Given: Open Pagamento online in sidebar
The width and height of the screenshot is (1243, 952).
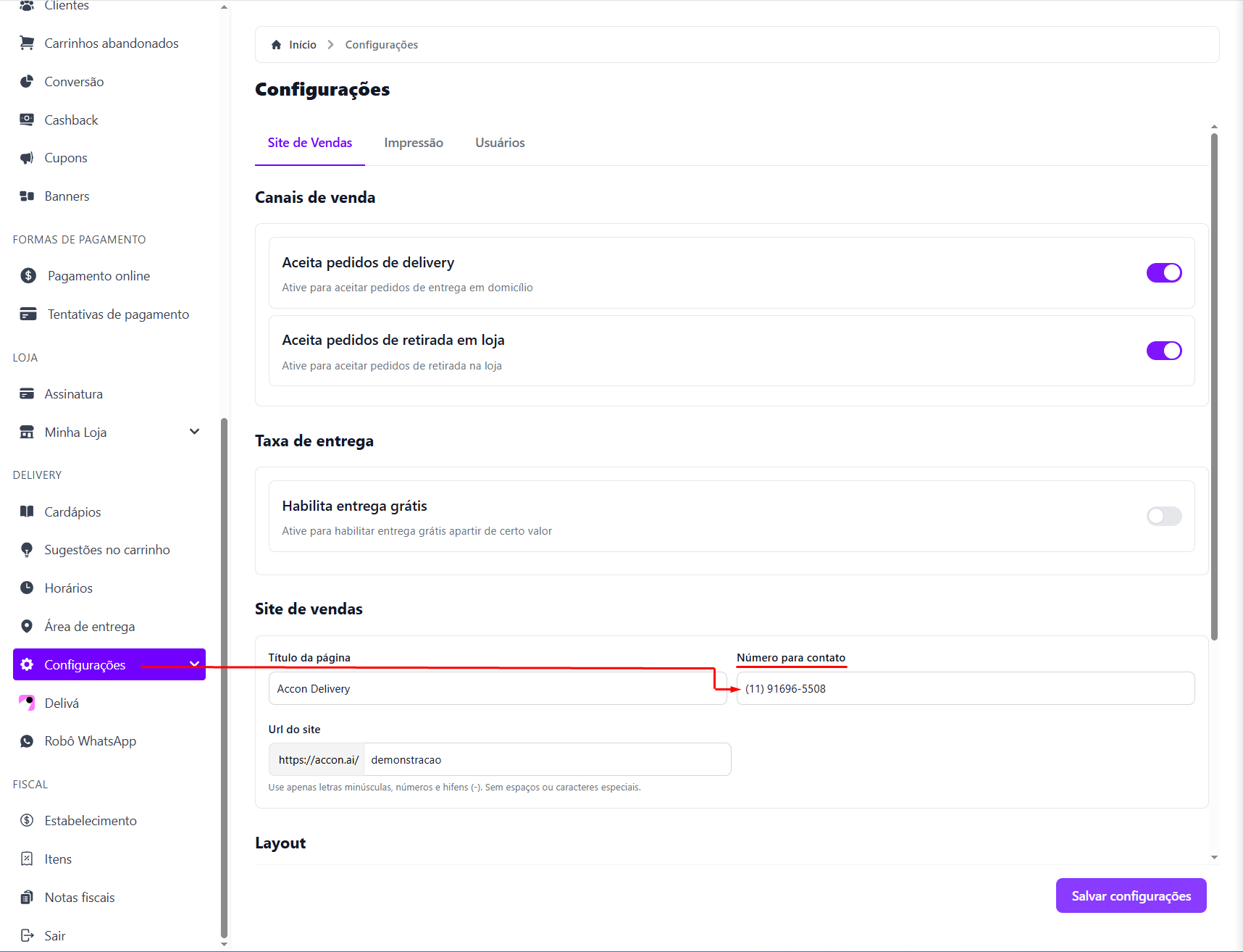Looking at the screenshot, I should [x=99, y=276].
